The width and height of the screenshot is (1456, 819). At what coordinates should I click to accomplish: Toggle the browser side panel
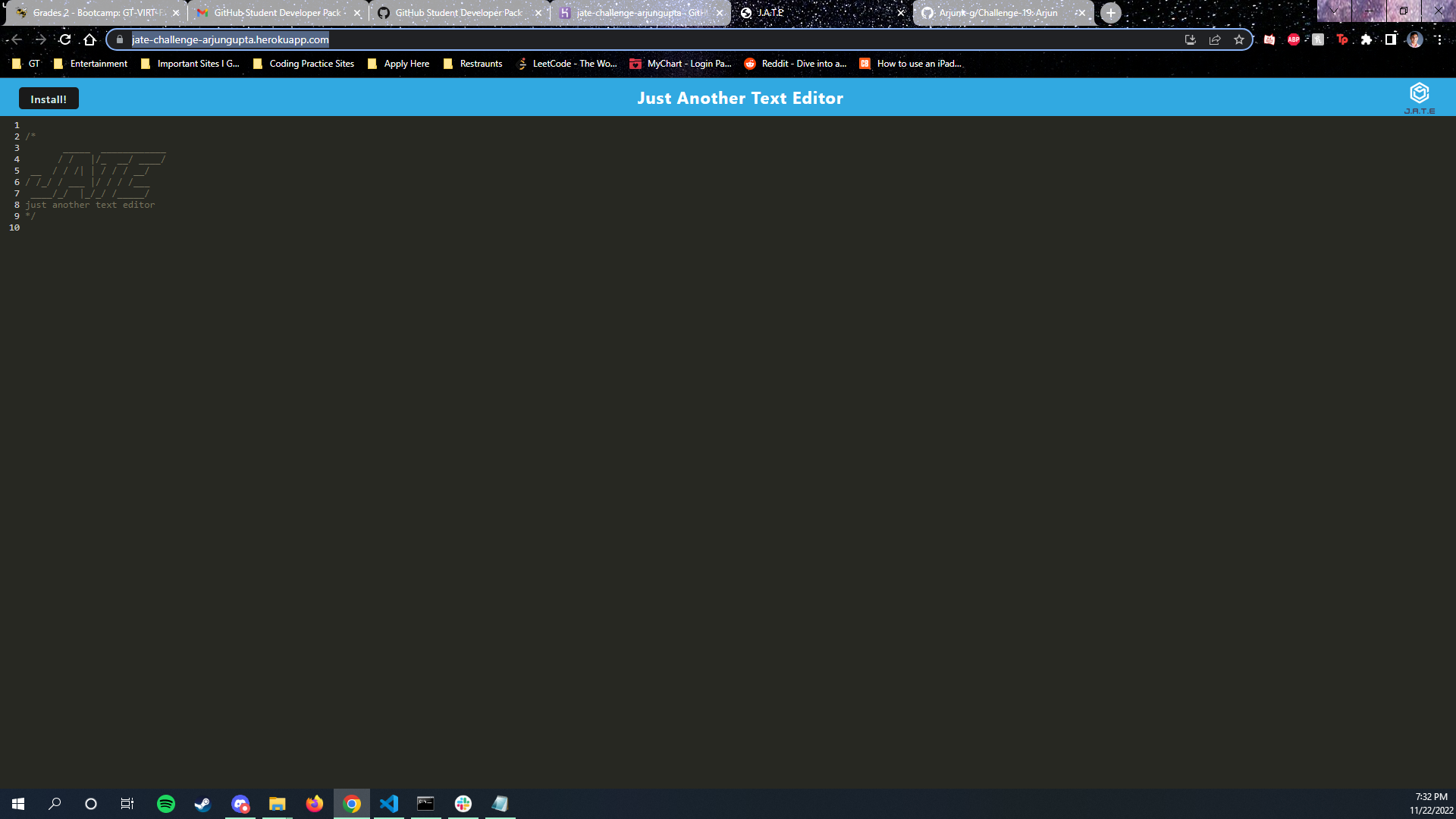point(1391,39)
